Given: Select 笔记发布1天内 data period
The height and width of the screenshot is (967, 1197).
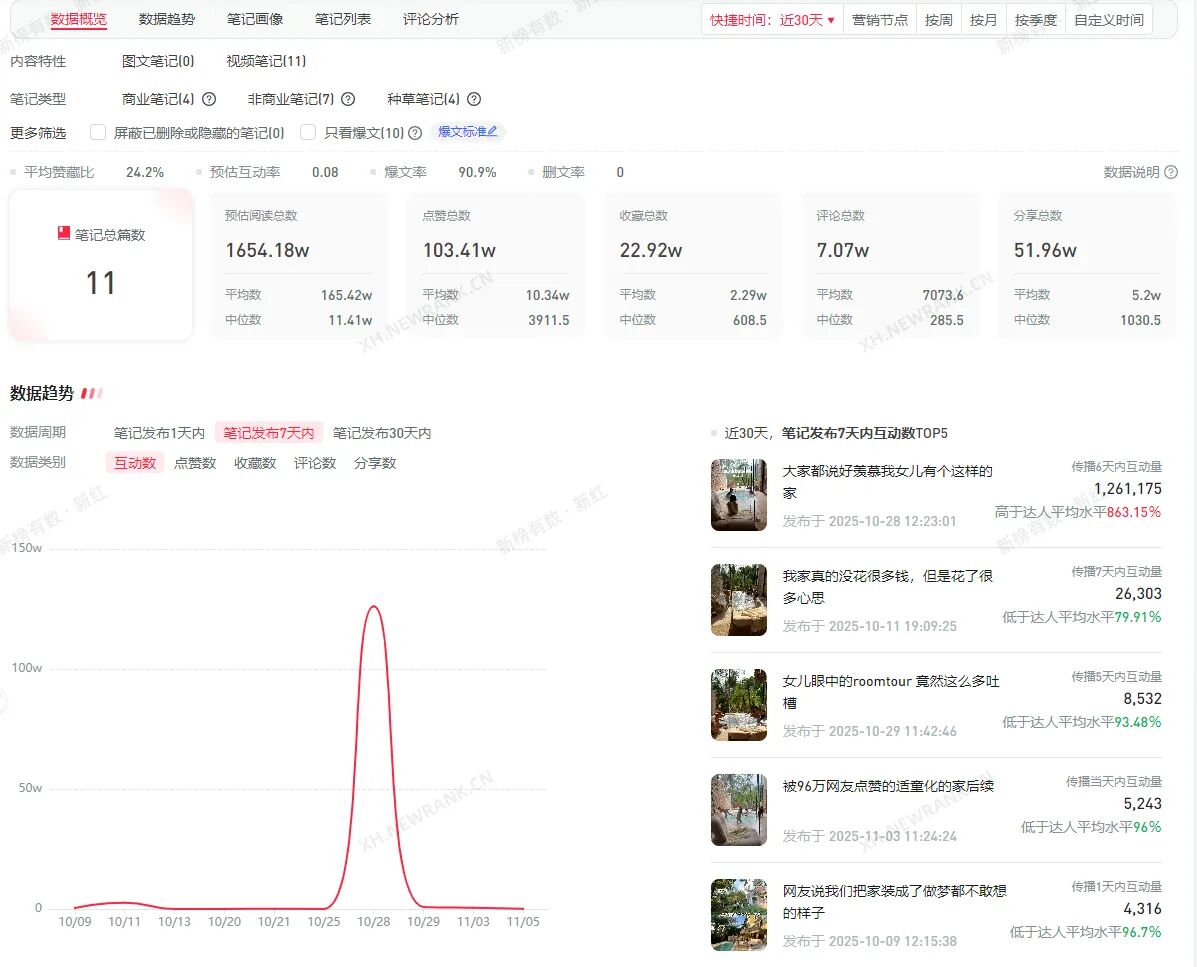Looking at the screenshot, I should pyautogui.click(x=159, y=433).
